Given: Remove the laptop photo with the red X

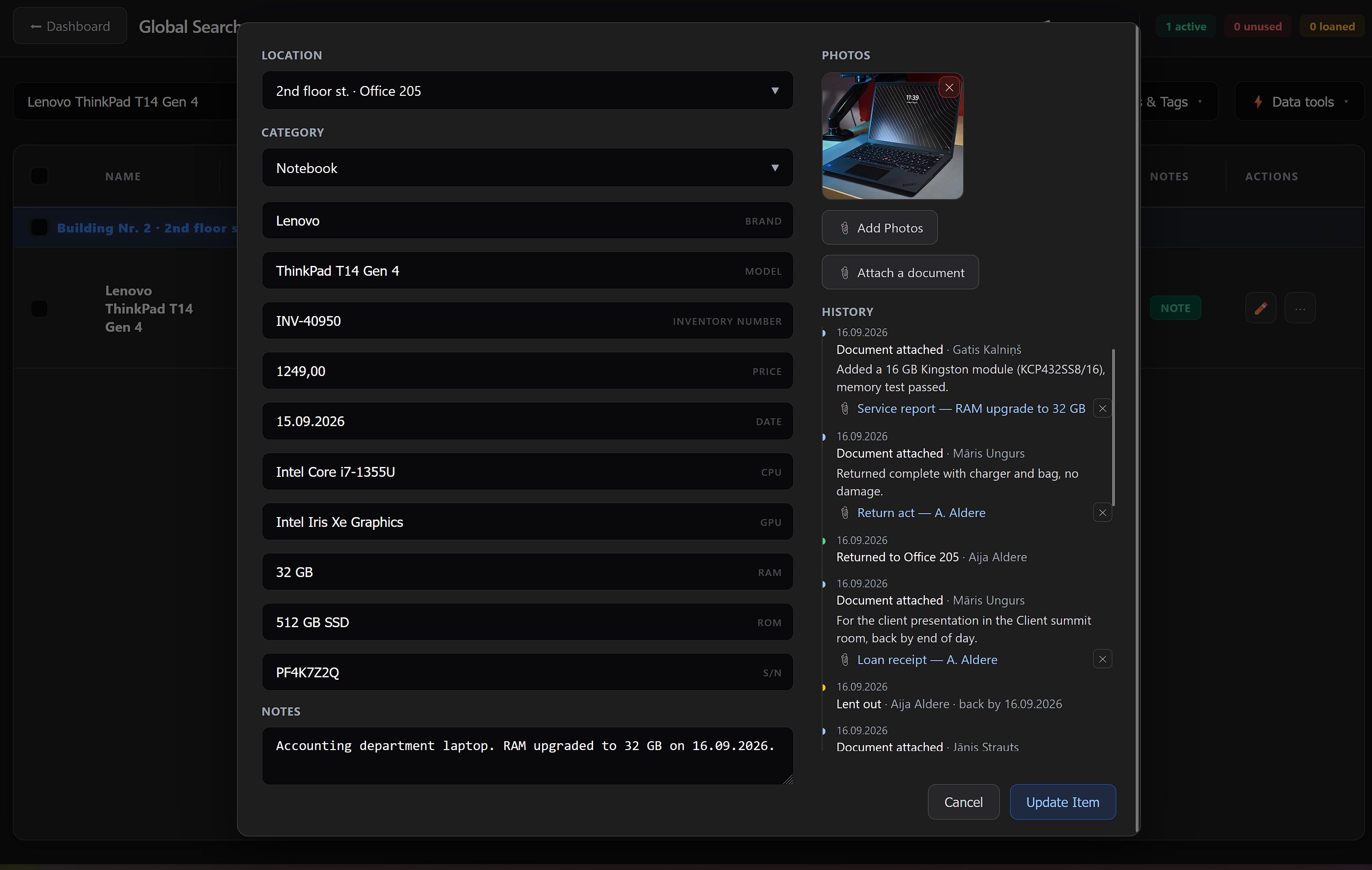Looking at the screenshot, I should tap(949, 88).
